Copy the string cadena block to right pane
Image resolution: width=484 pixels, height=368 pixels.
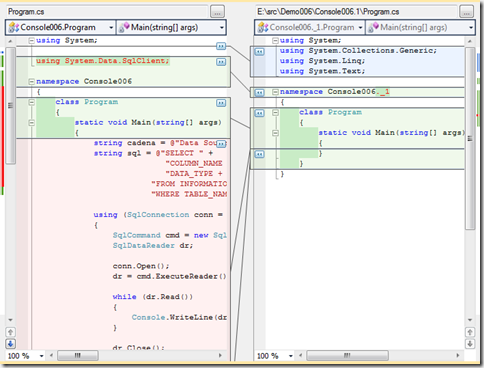tap(221, 144)
